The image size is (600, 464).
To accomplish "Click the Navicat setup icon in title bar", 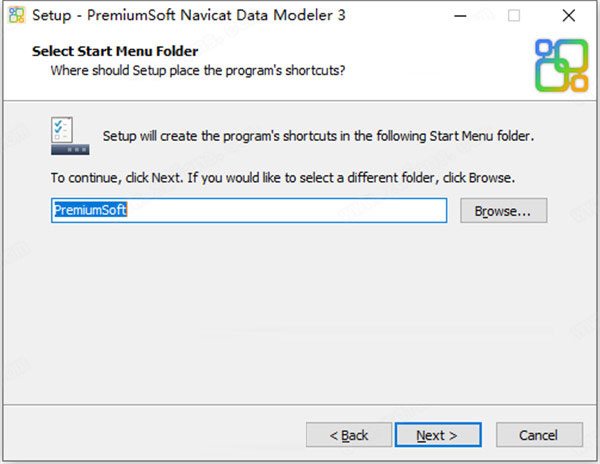I will 16,16.
